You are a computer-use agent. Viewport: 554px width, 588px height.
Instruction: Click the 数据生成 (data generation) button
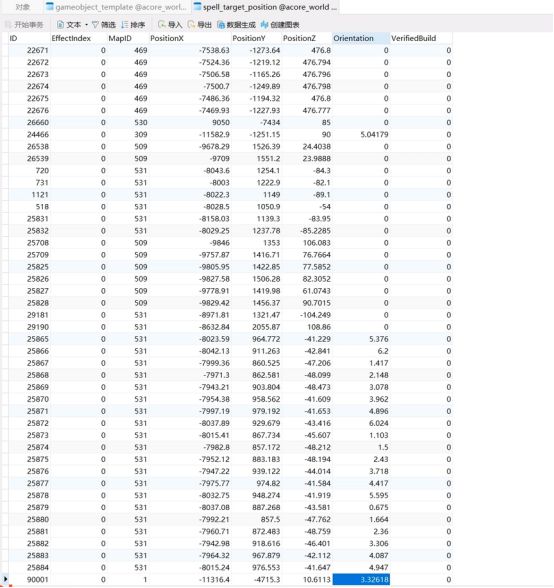(236, 25)
